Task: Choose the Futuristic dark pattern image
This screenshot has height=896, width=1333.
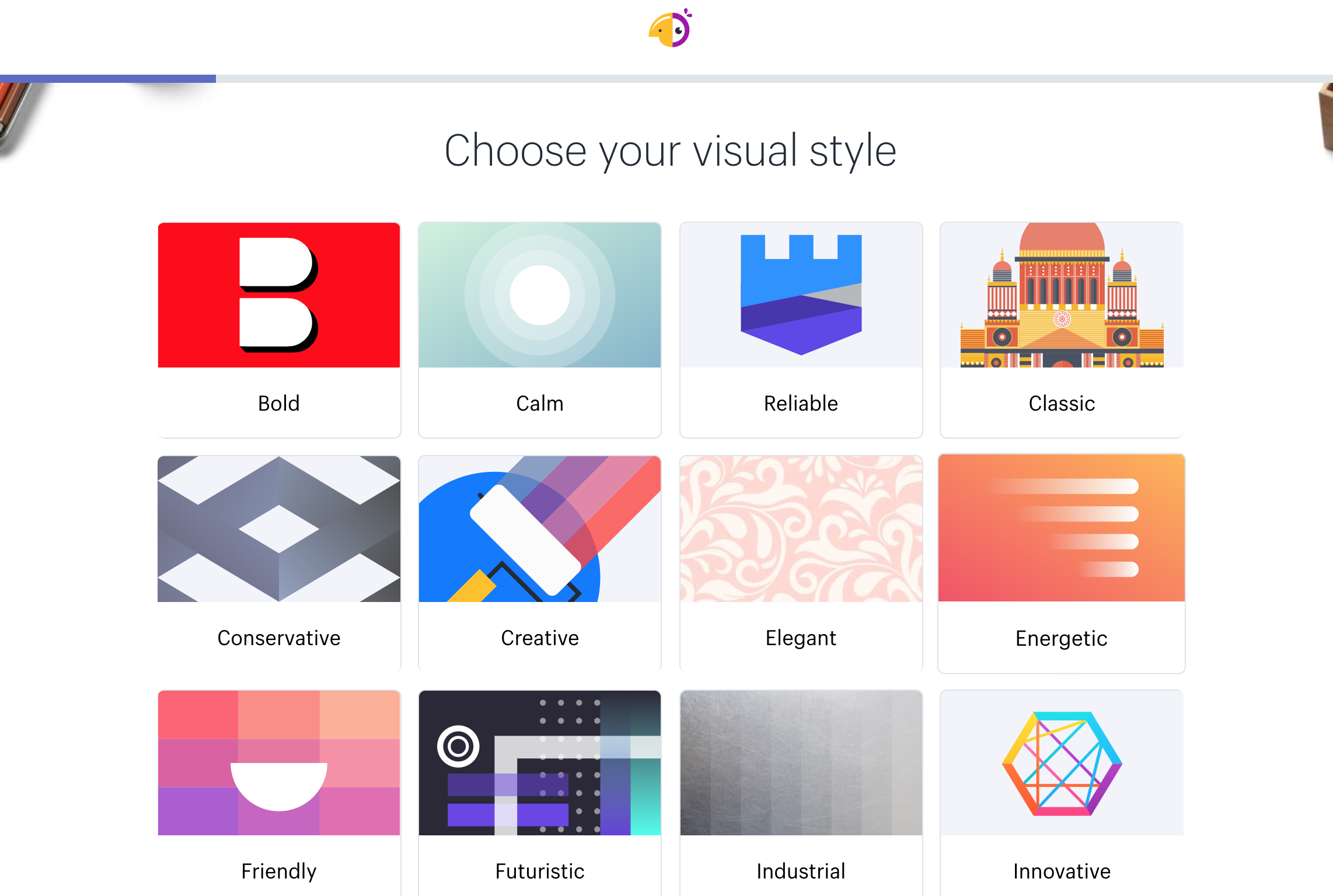Action: point(540,763)
